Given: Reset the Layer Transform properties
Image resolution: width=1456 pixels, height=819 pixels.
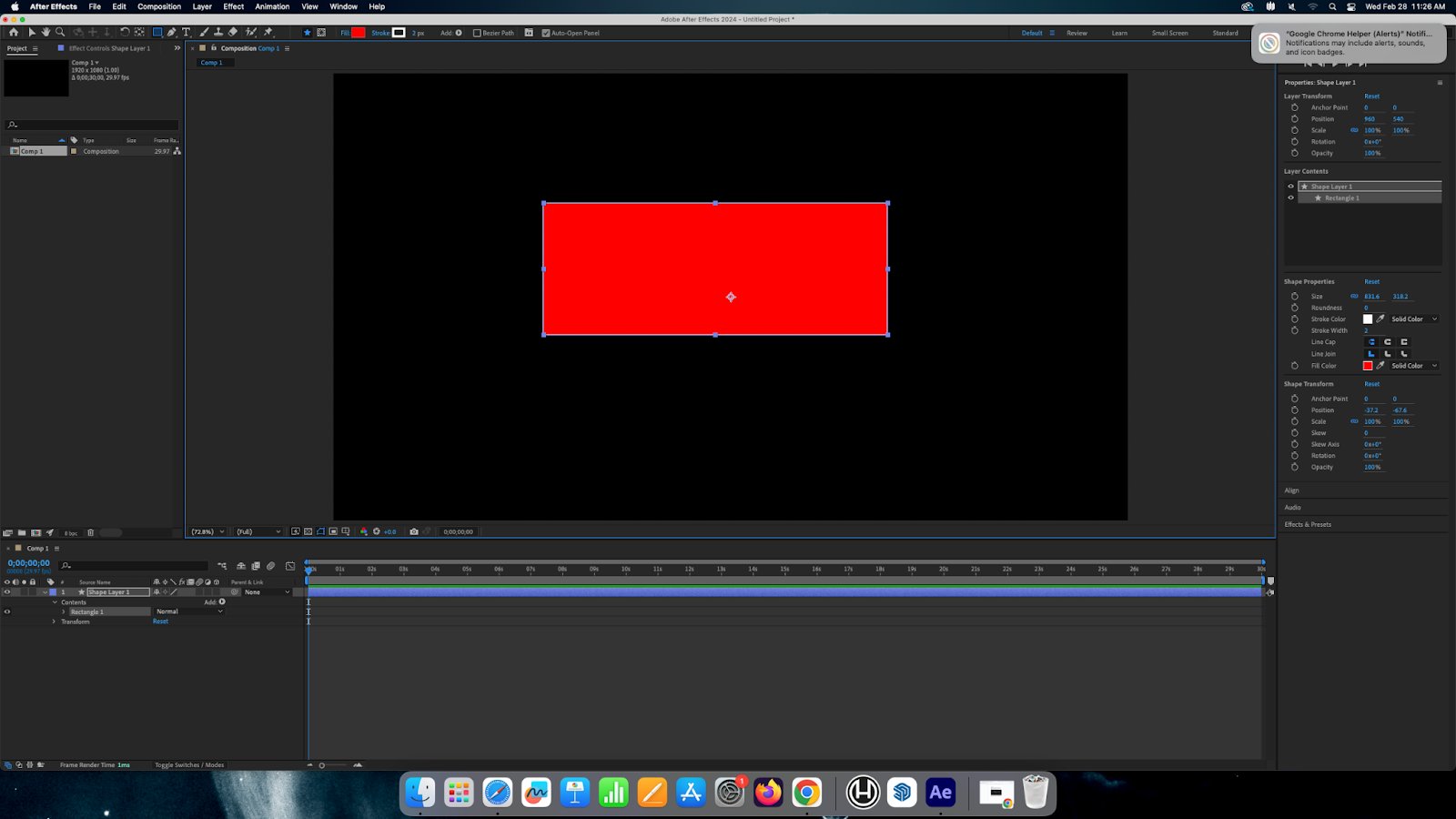Looking at the screenshot, I should click(1371, 96).
